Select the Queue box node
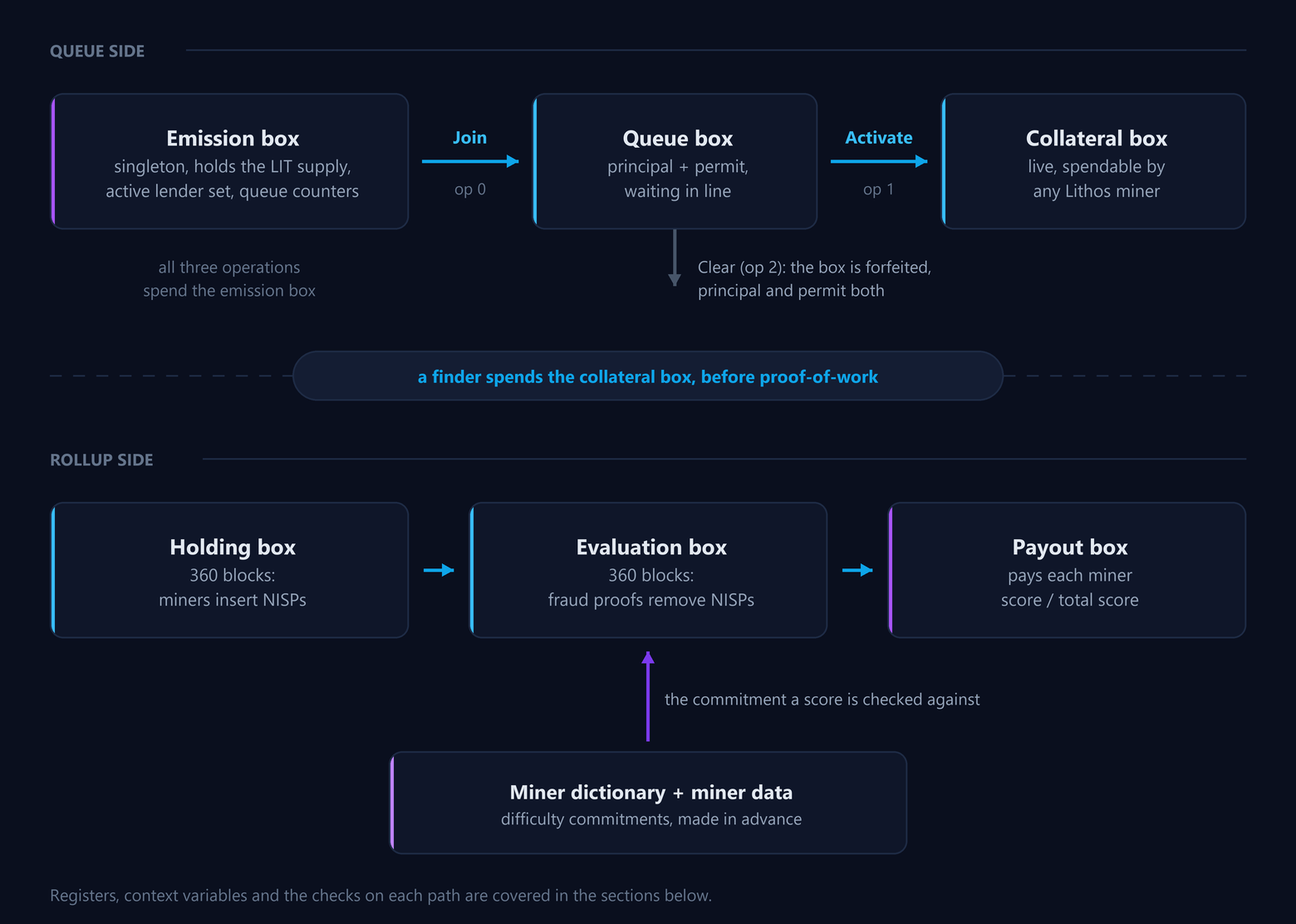Screen dimensions: 1296x924 pyautogui.click(x=675, y=161)
